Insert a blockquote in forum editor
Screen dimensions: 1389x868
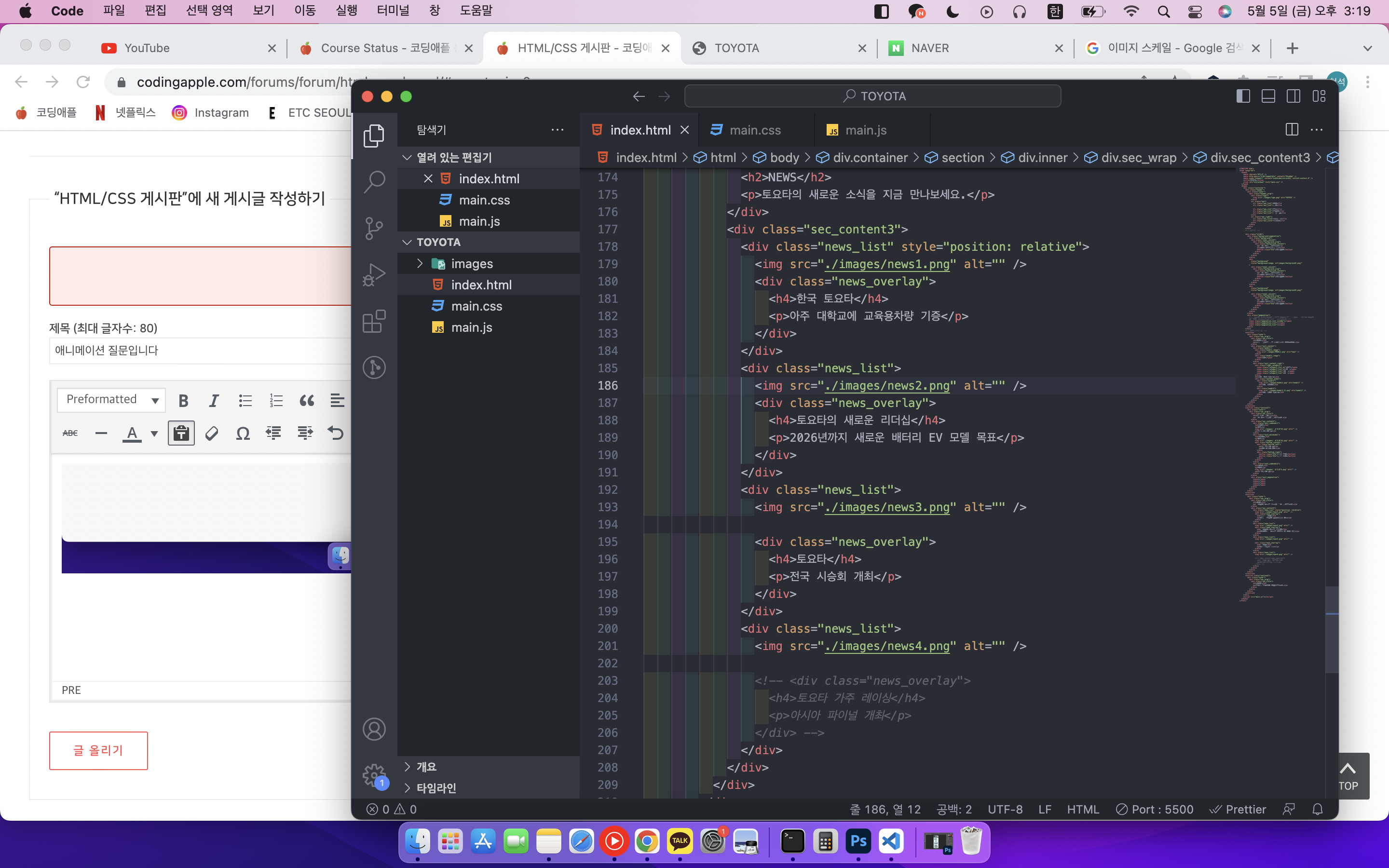tap(307, 400)
